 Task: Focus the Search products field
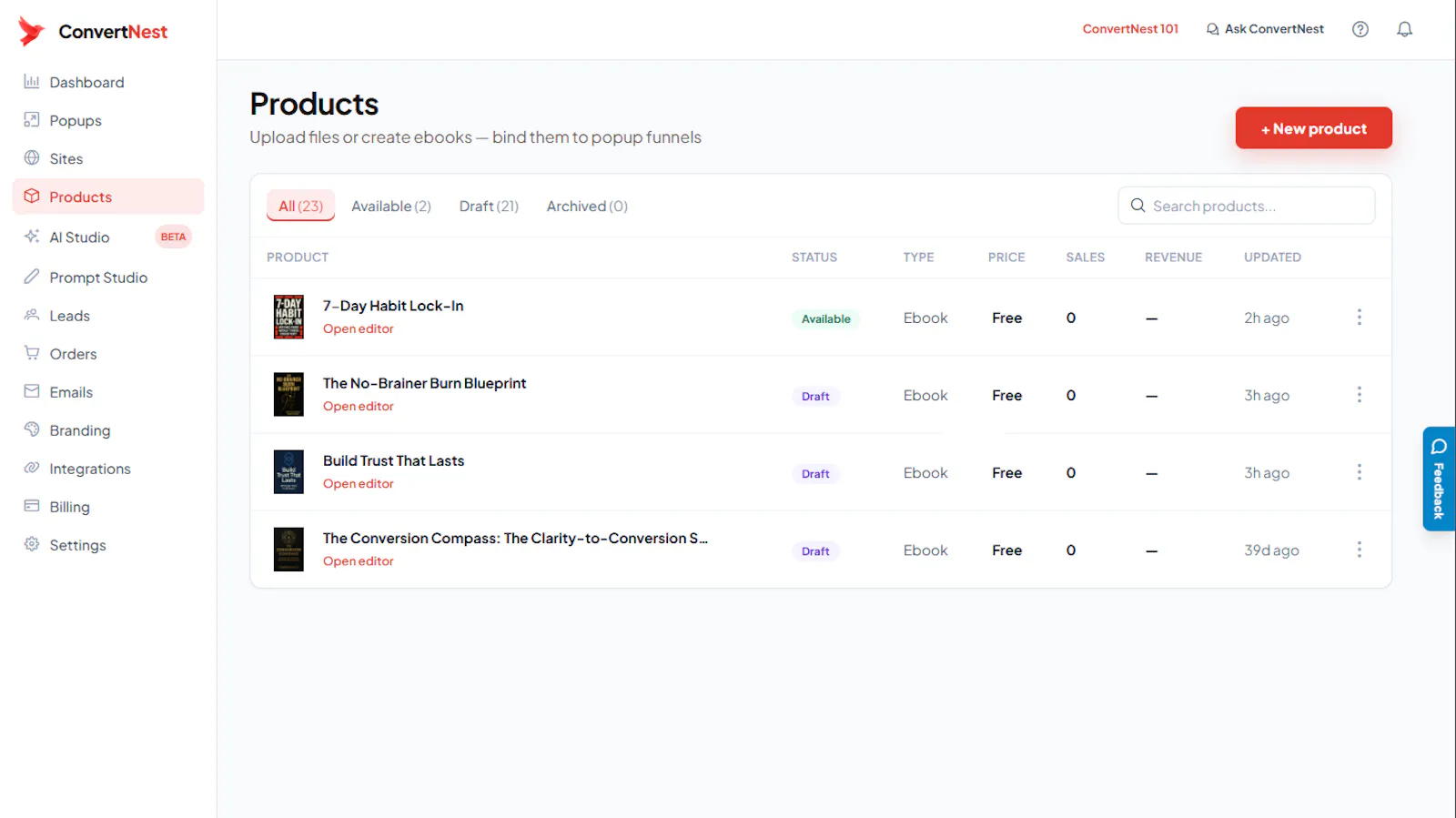[1246, 206]
